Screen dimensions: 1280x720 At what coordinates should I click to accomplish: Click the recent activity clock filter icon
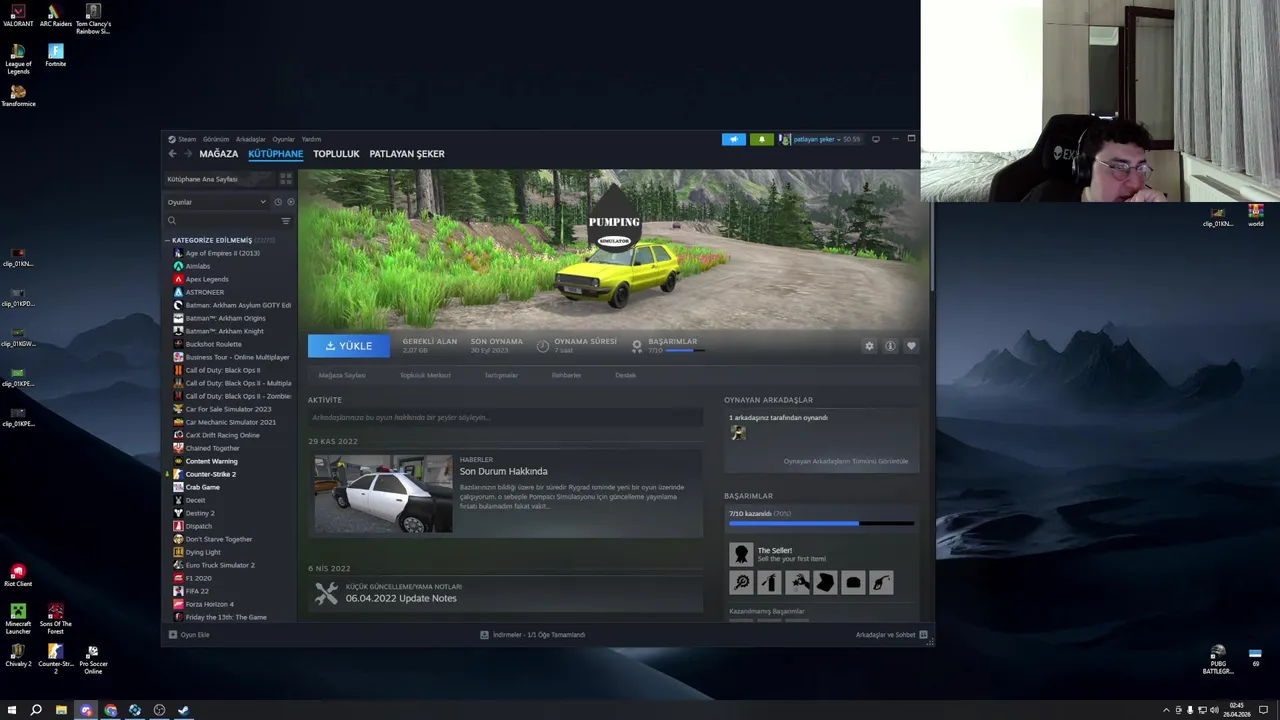[x=278, y=202]
